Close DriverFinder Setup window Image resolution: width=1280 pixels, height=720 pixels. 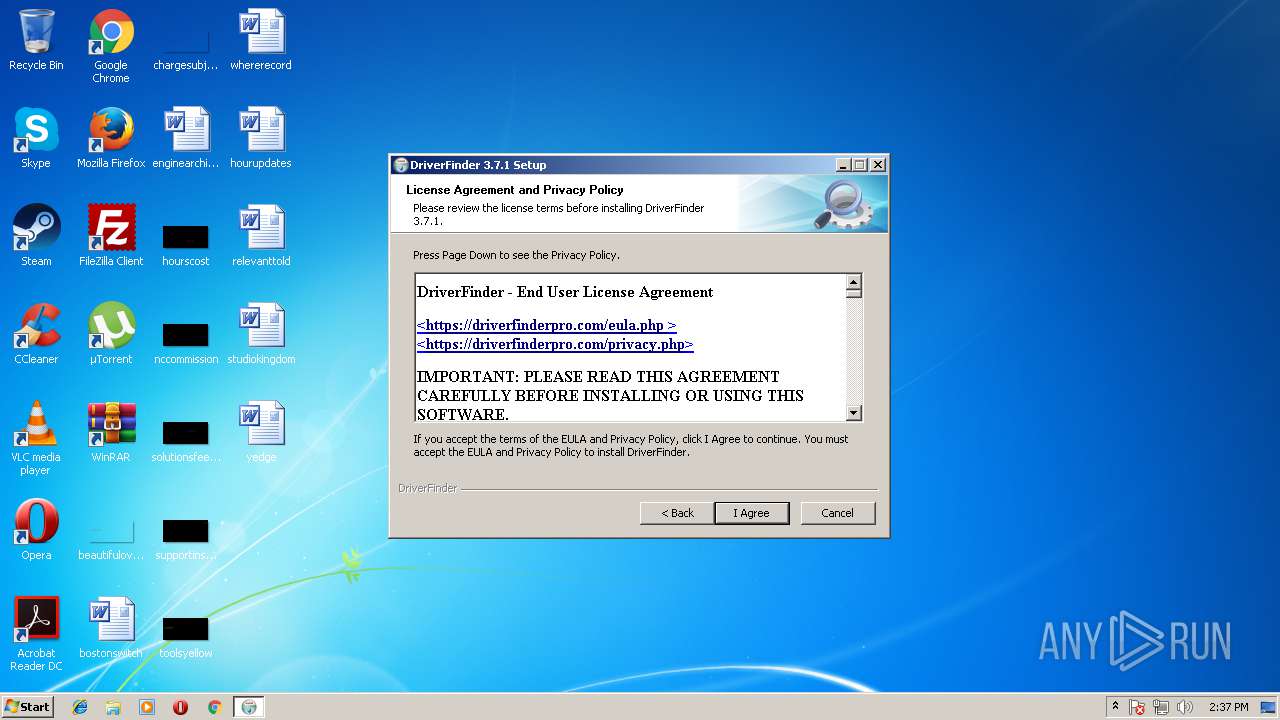click(x=878, y=165)
